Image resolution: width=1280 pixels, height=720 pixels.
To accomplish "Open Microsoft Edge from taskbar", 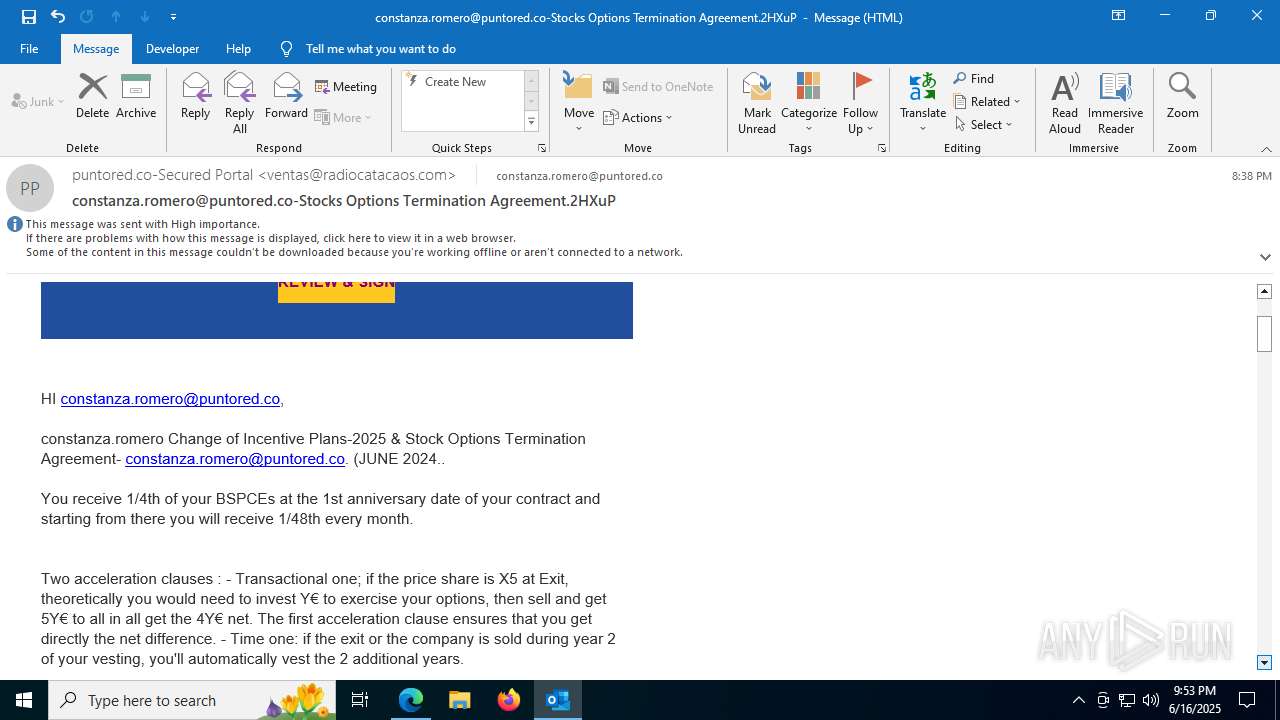I will (411, 700).
